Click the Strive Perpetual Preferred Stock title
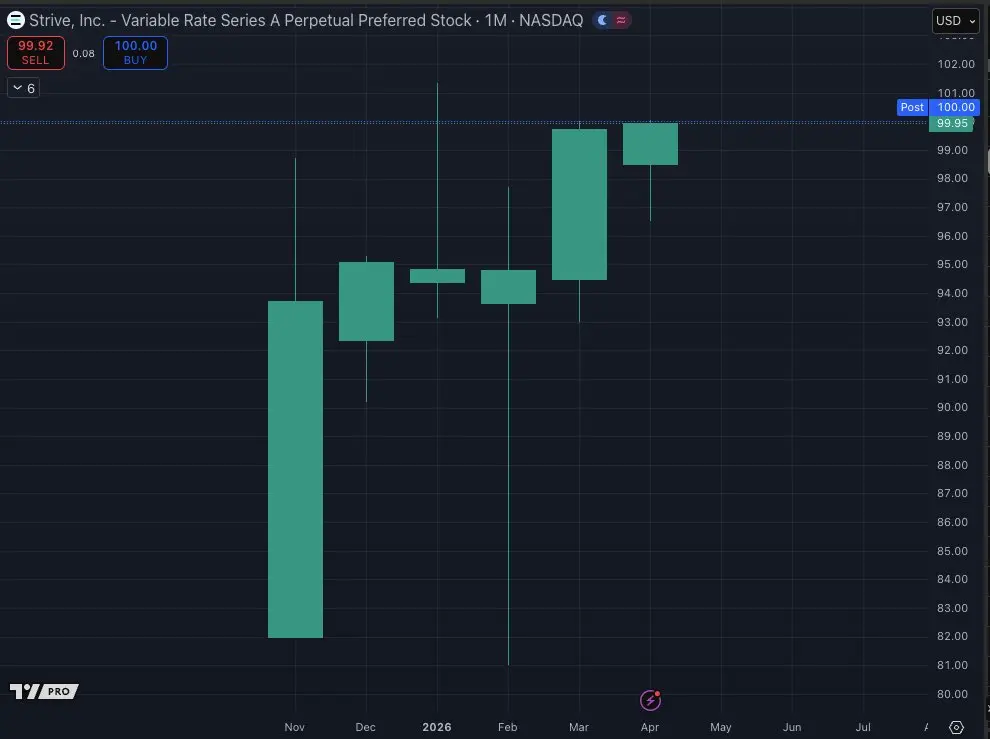This screenshot has width=990, height=739. (x=306, y=20)
